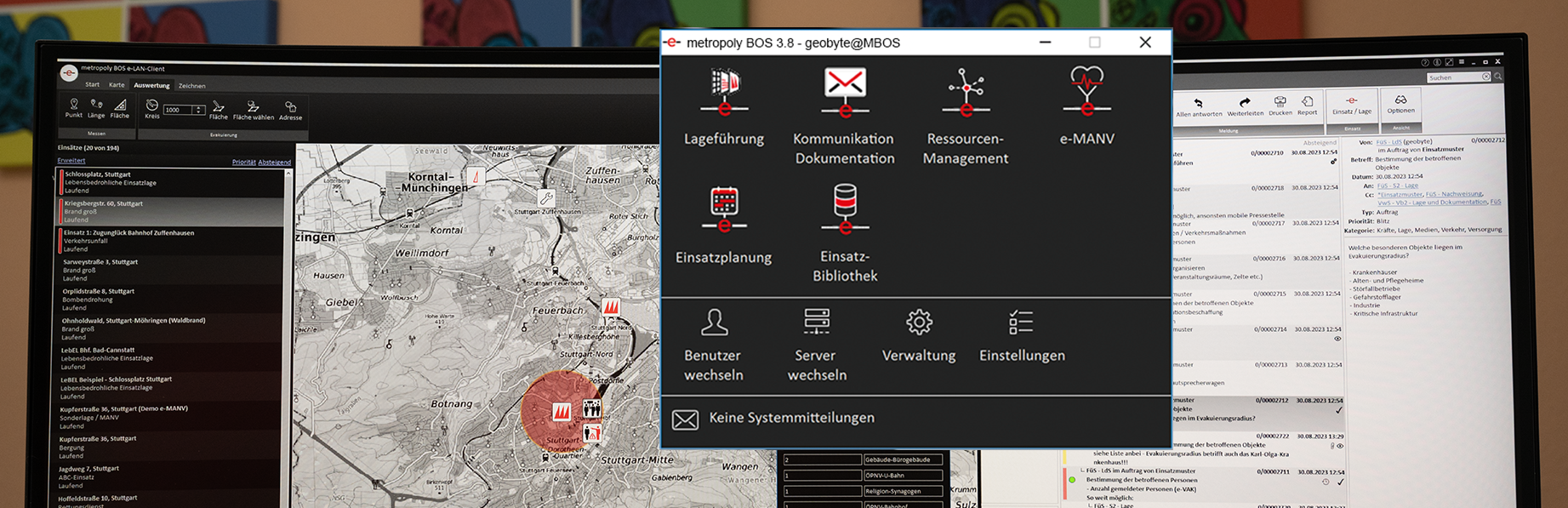Image resolution: width=1568 pixels, height=508 pixels.
Task: Click the search magnifier in message window
Action: (1497, 77)
